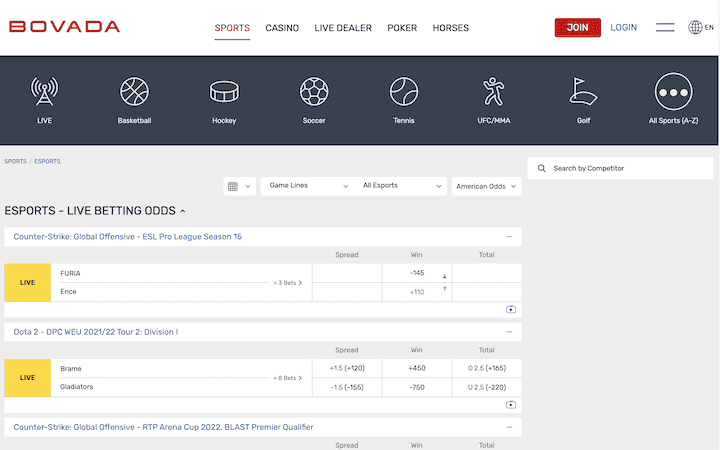Viewport: 720px width, 450px height.
Task: Click the red JOIN button
Action: [578, 28]
